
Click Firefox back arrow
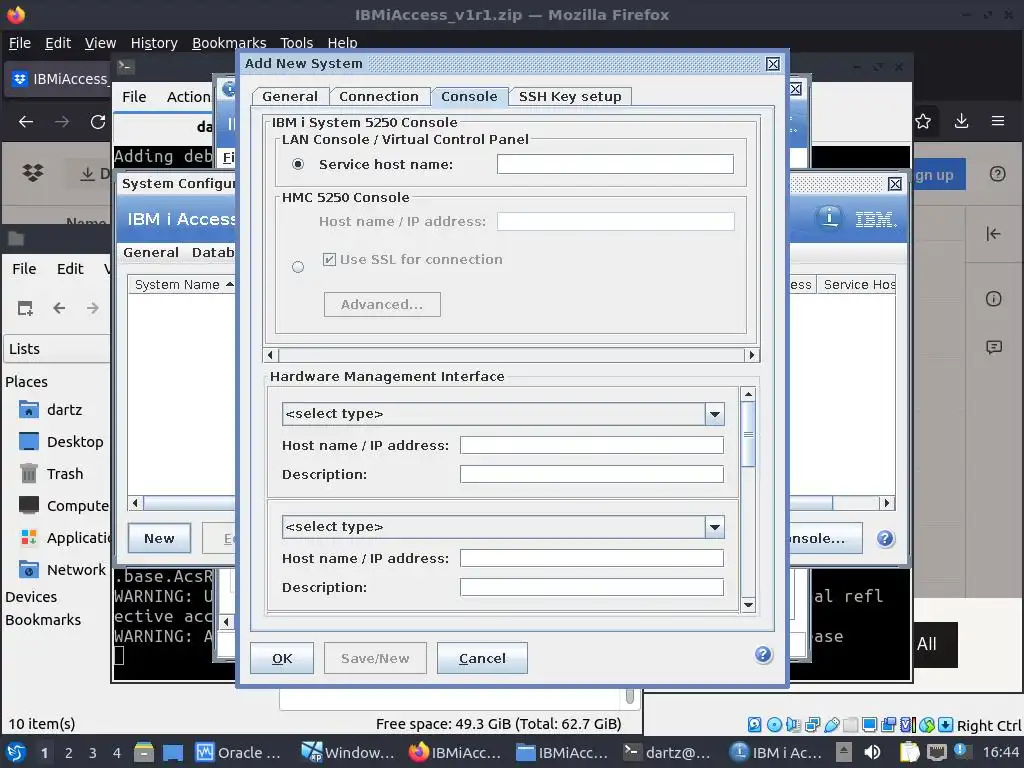26,121
